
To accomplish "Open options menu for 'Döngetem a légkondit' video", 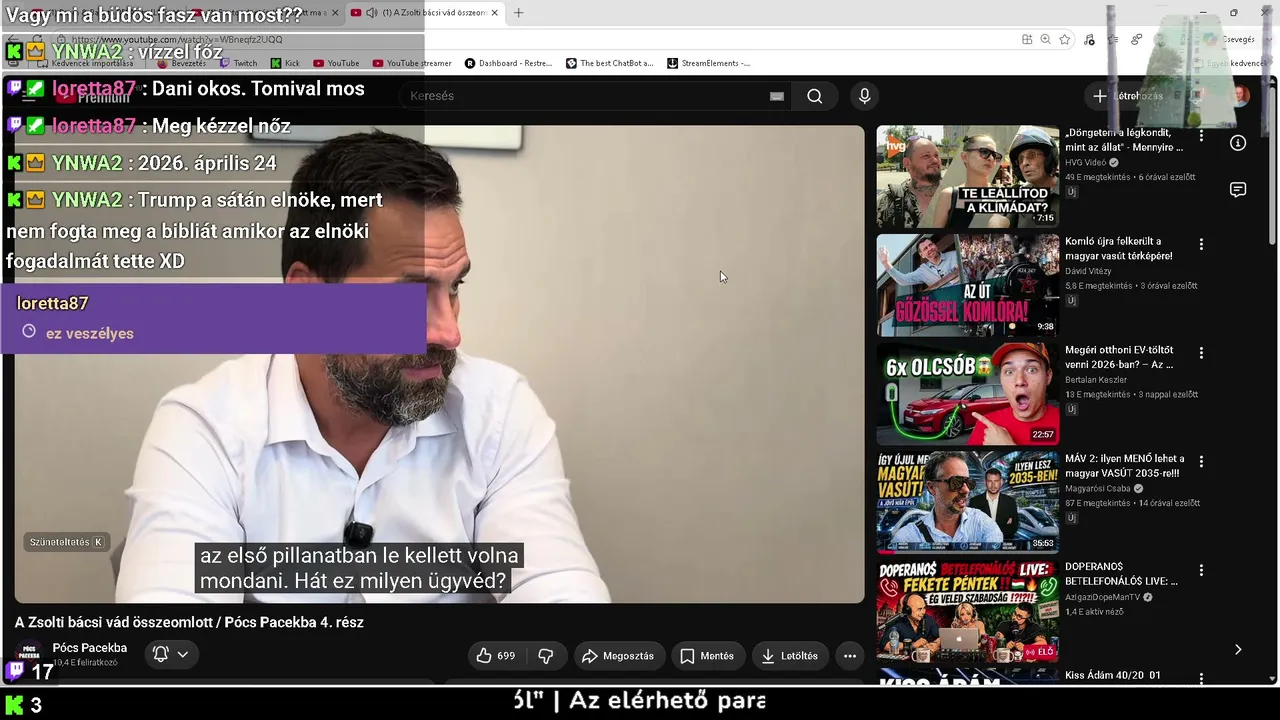I will point(1201,135).
